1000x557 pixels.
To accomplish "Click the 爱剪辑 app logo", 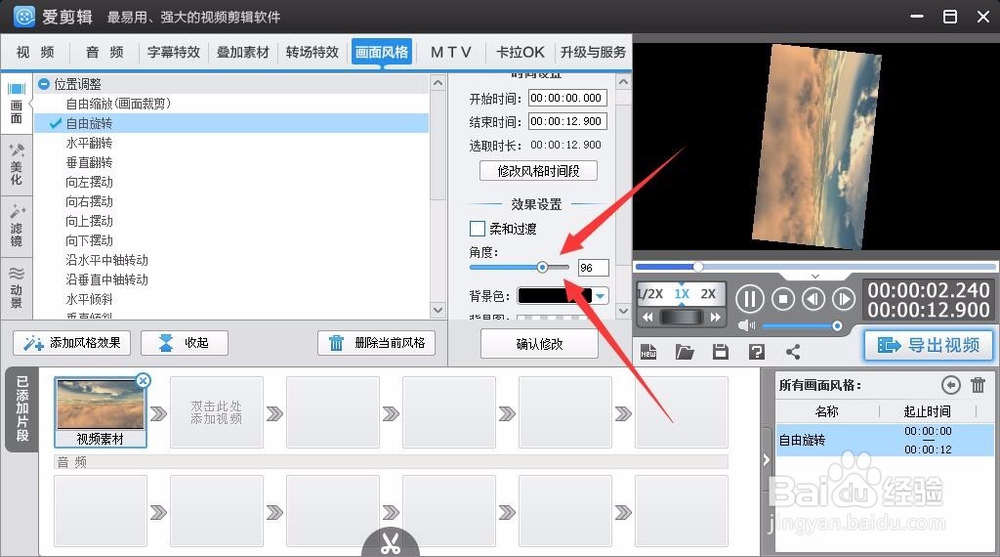I will [24, 17].
